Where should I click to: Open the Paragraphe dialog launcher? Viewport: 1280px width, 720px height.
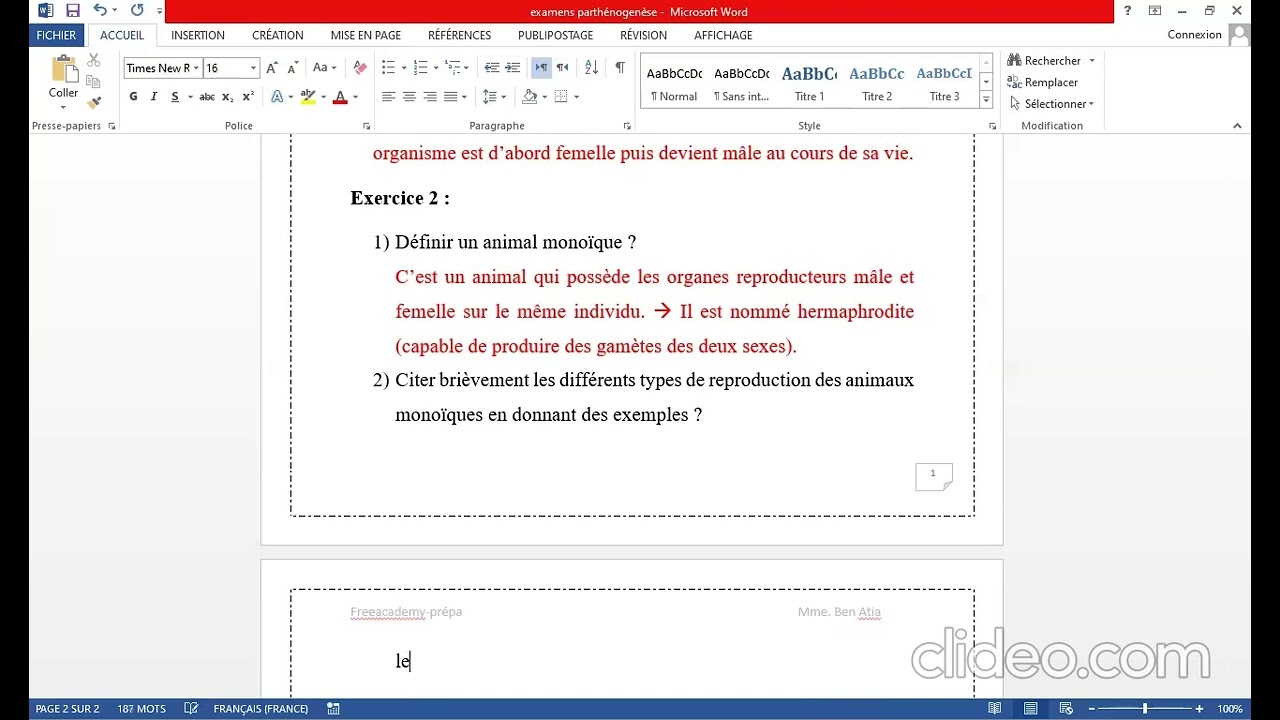coord(627,126)
